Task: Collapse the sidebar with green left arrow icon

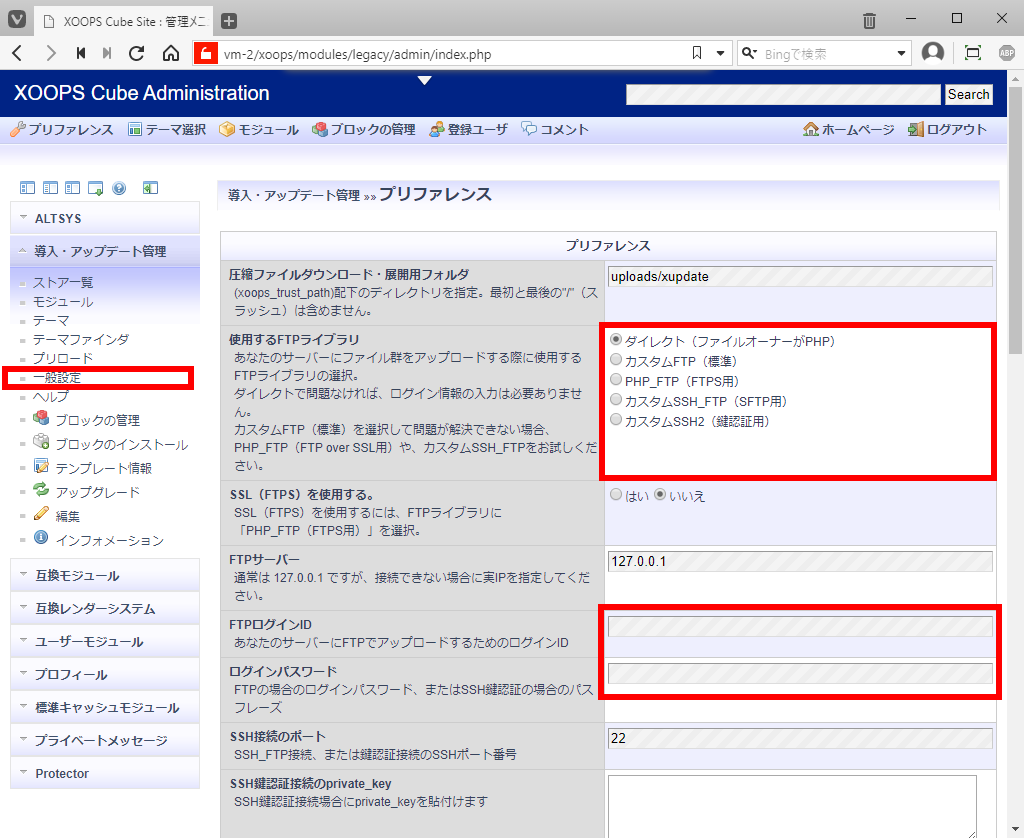Action: point(150,188)
